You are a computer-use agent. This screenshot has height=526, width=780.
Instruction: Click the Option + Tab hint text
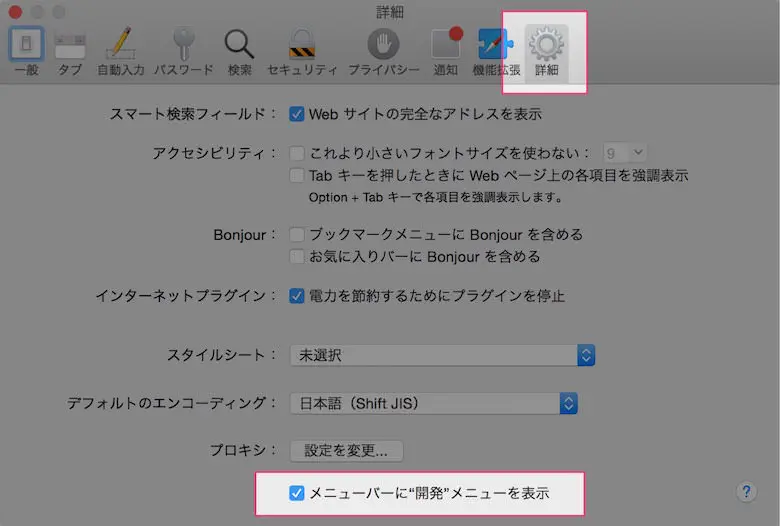pyautogui.click(x=436, y=198)
